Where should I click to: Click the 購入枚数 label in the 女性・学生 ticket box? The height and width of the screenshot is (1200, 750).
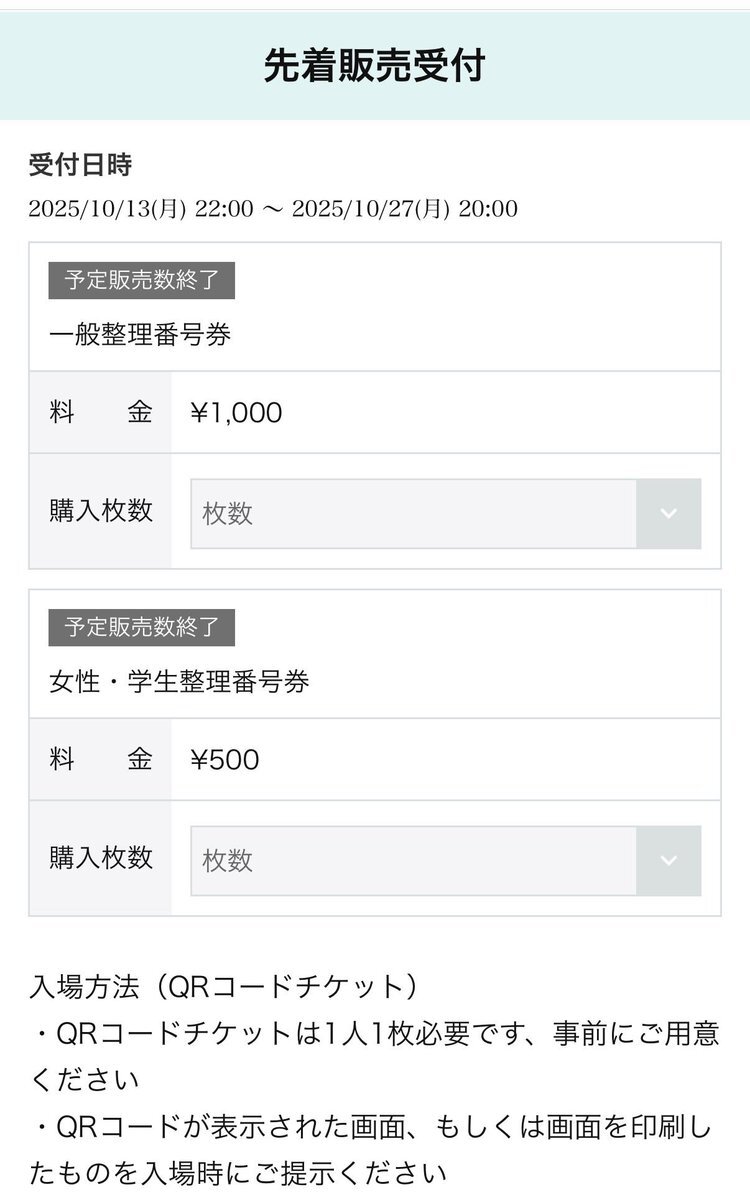pyautogui.click(x=101, y=858)
